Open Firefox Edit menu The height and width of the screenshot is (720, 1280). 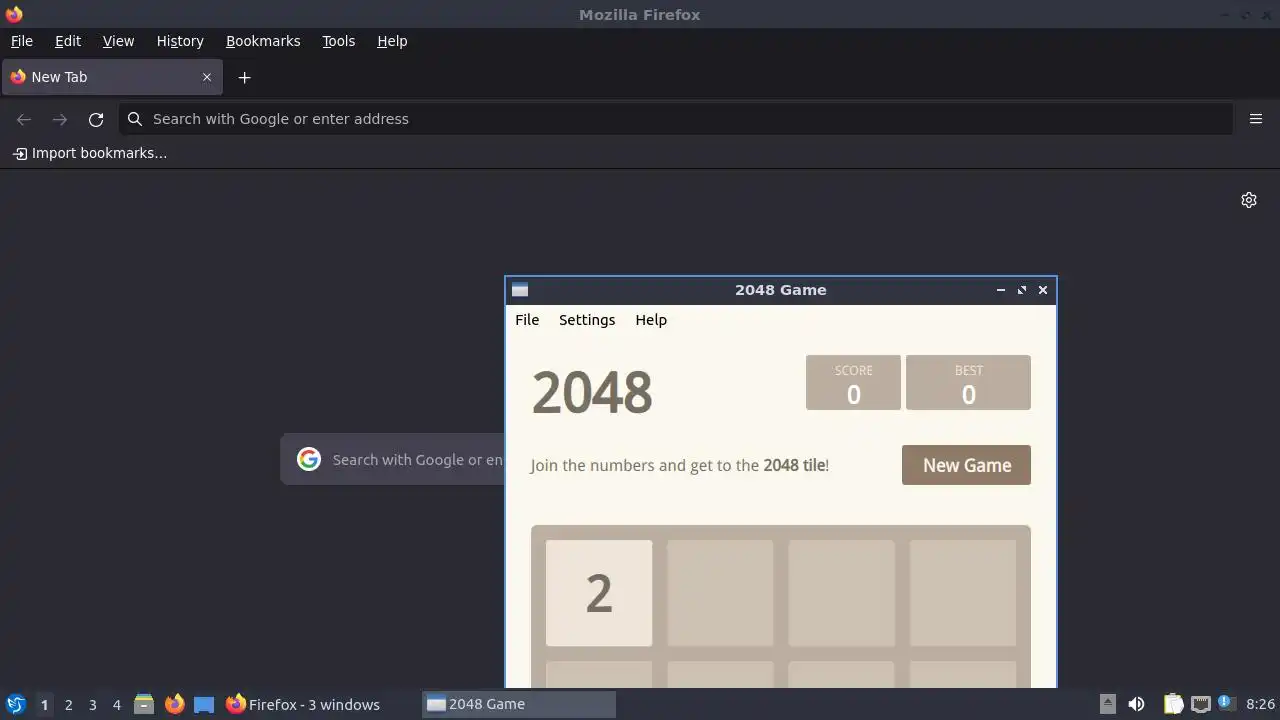[68, 41]
